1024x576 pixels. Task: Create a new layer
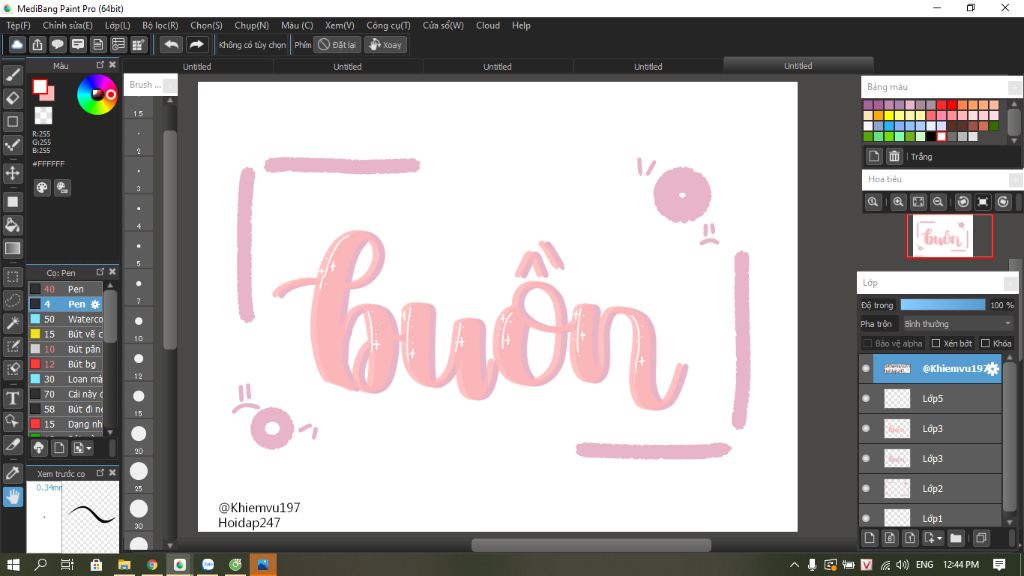[869, 538]
